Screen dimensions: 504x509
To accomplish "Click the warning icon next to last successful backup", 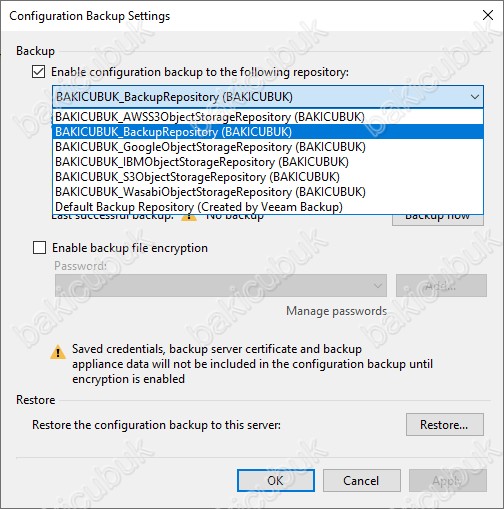I will tap(189, 217).
